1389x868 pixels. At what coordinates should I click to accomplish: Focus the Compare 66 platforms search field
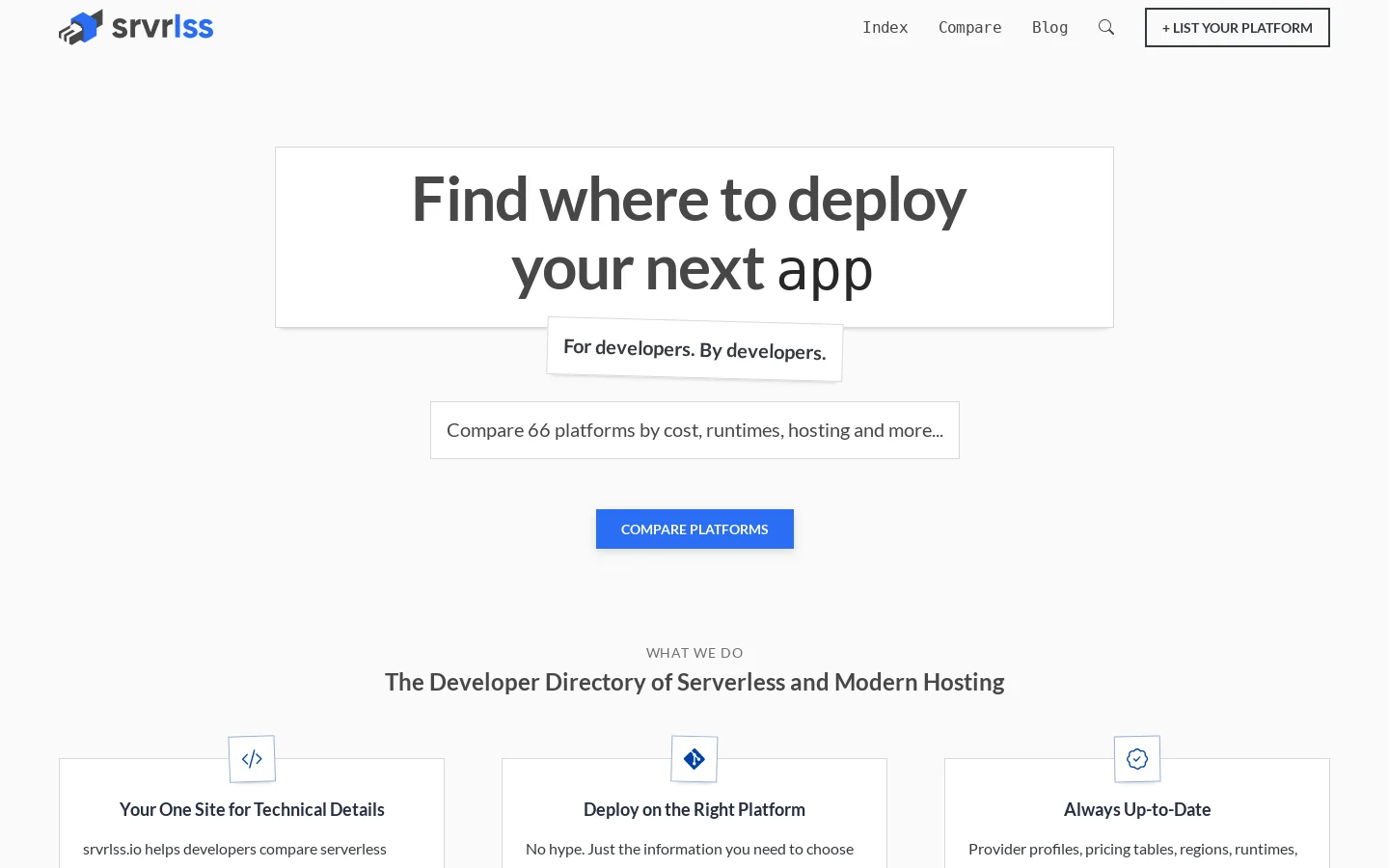(x=694, y=430)
